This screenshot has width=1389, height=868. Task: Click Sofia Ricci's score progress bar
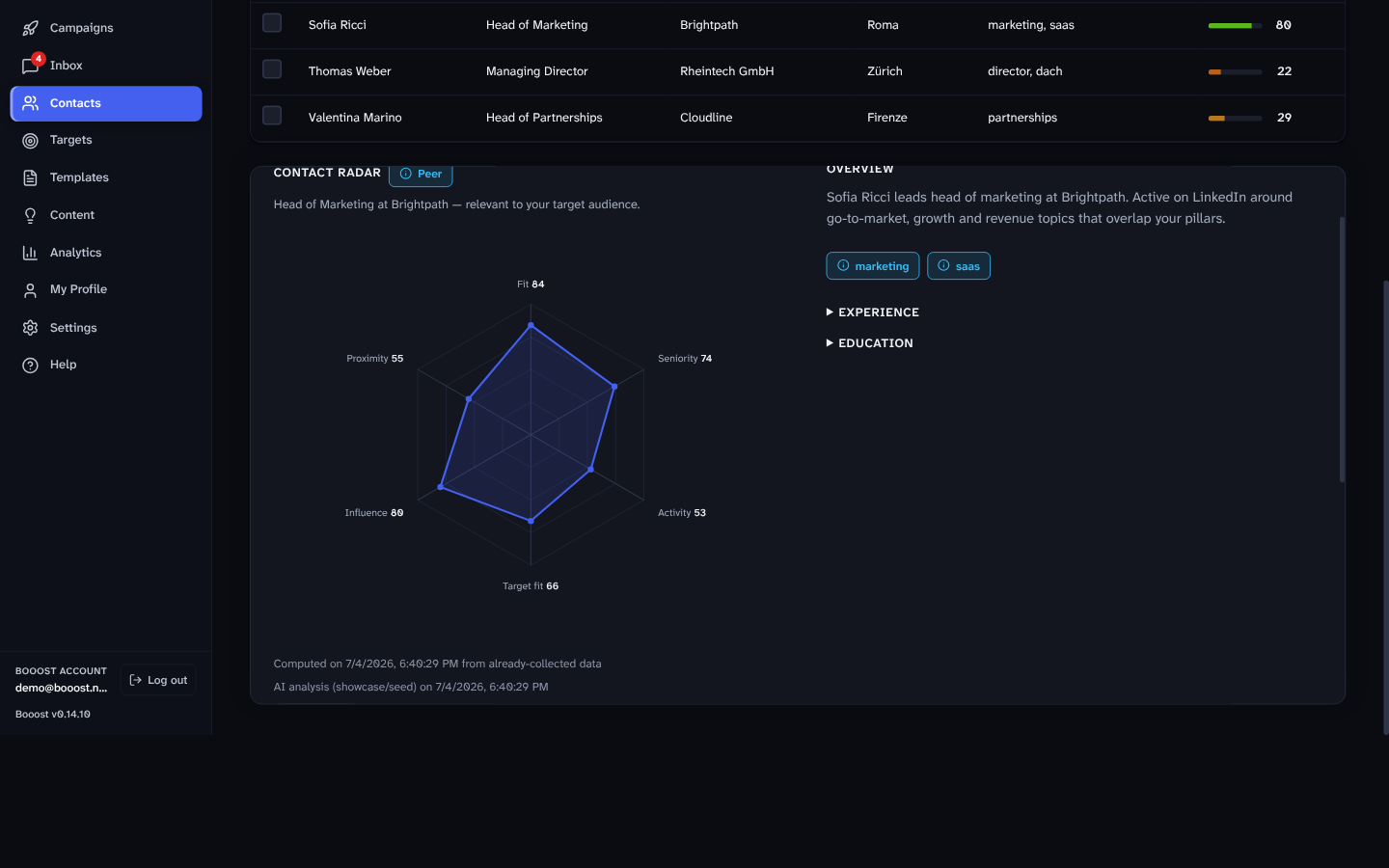point(1236,25)
